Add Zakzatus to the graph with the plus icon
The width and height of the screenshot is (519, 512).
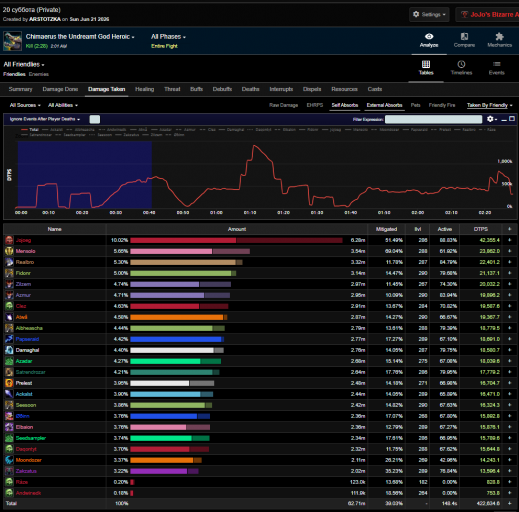pyautogui.click(x=509, y=471)
